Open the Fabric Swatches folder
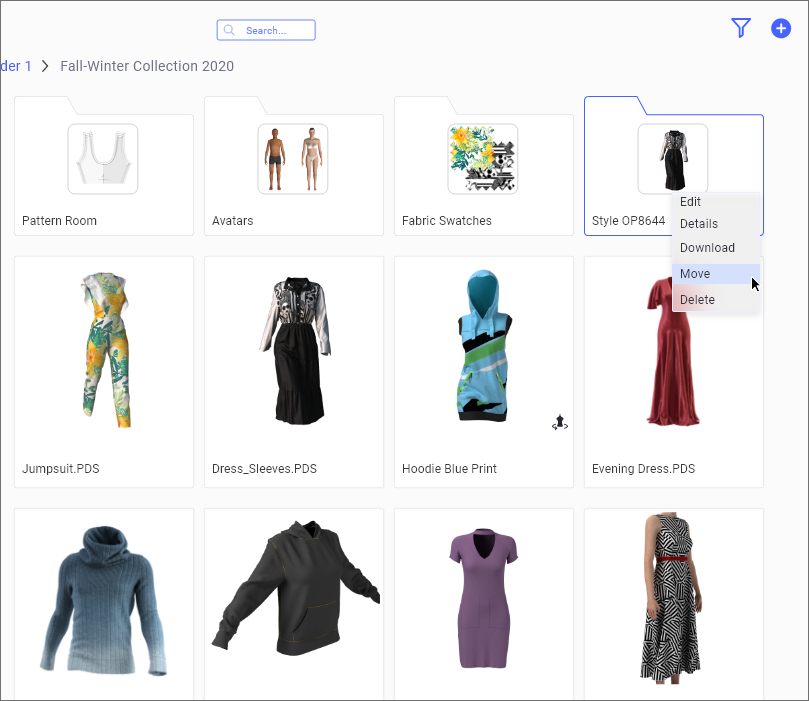 (x=483, y=166)
